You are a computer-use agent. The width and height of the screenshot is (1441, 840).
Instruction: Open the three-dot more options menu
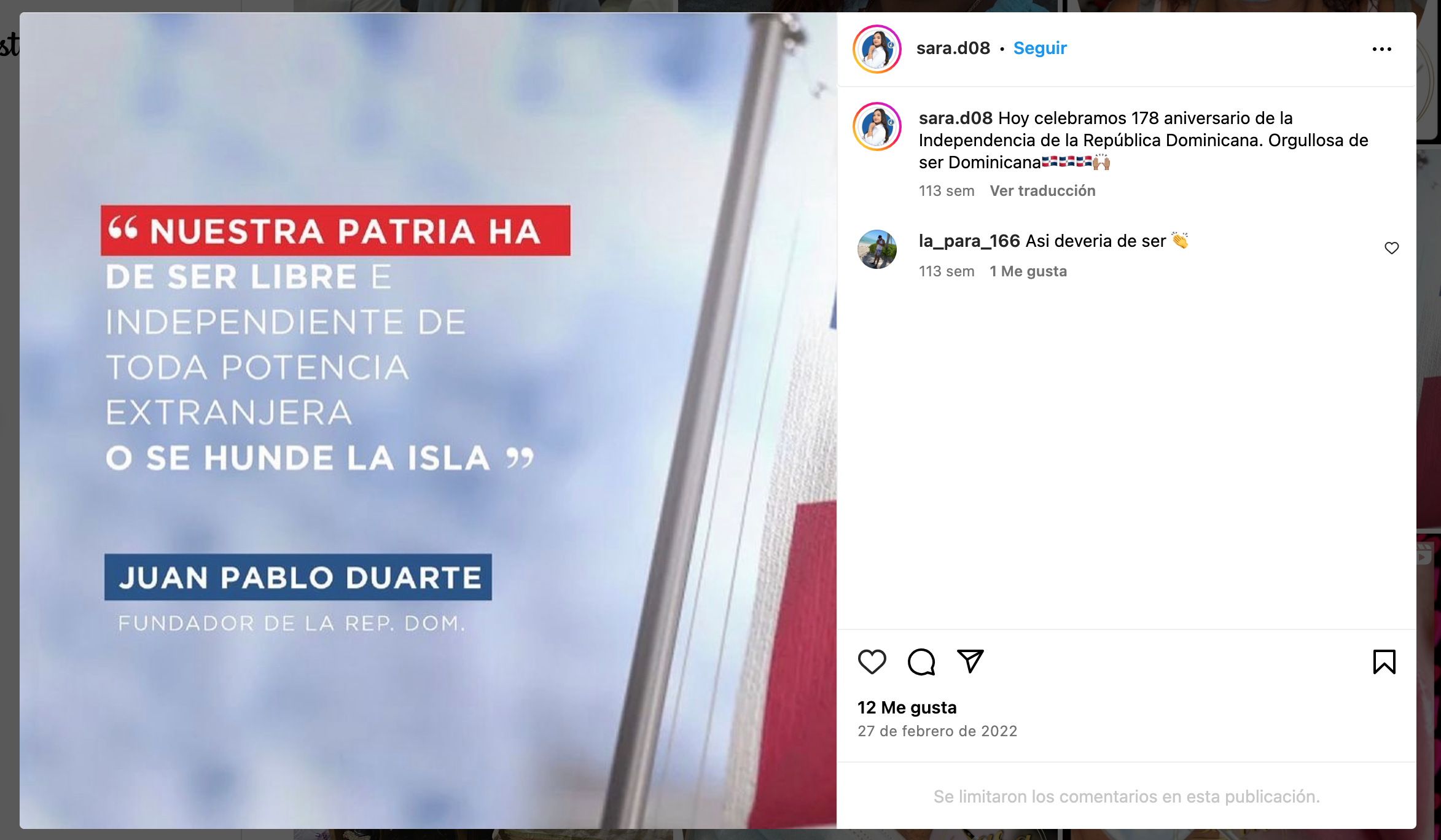click(x=1381, y=49)
